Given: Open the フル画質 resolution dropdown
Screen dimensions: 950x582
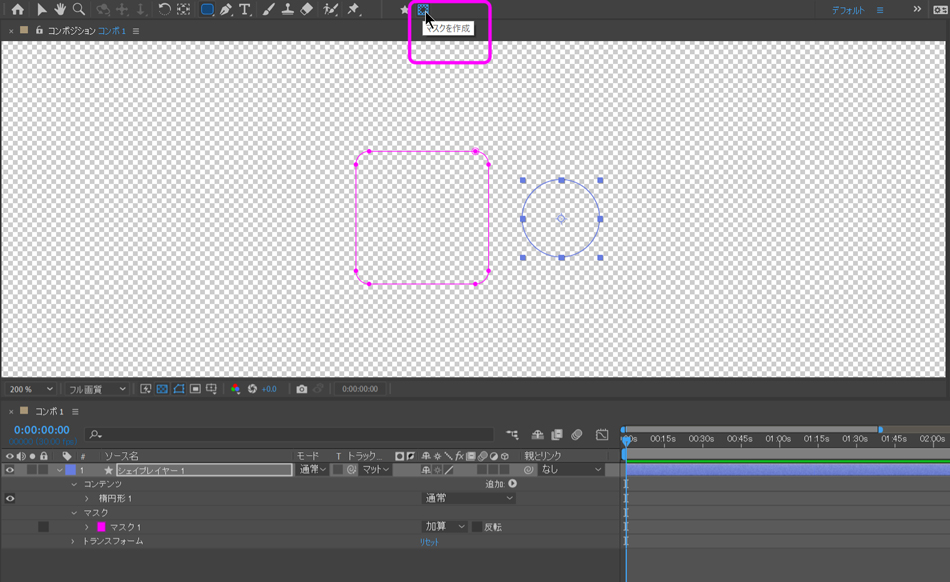Looking at the screenshot, I should tap(97, 389).
